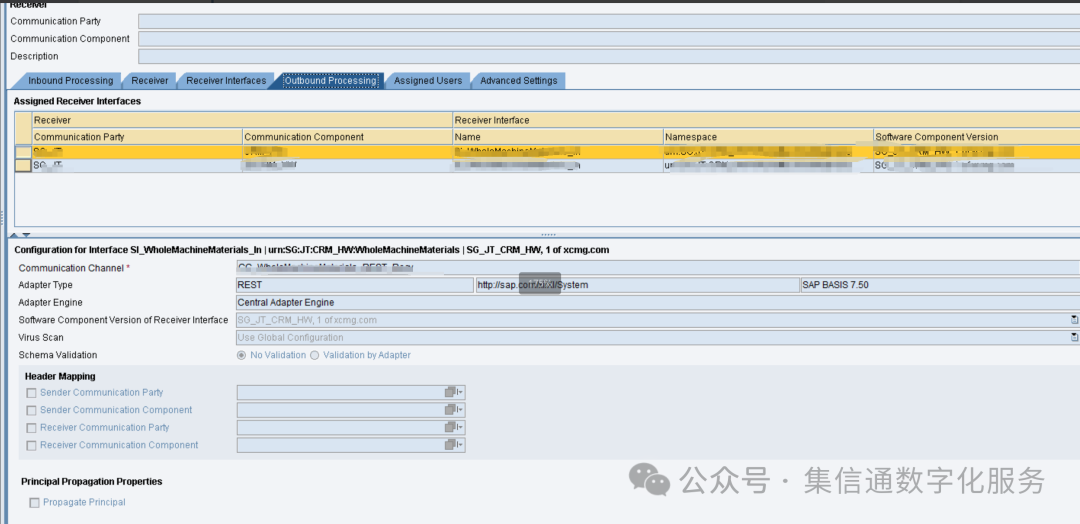Open the Advanced Settings tab
This screenshot has width=1080, height=524.
[x=519, y=81]
